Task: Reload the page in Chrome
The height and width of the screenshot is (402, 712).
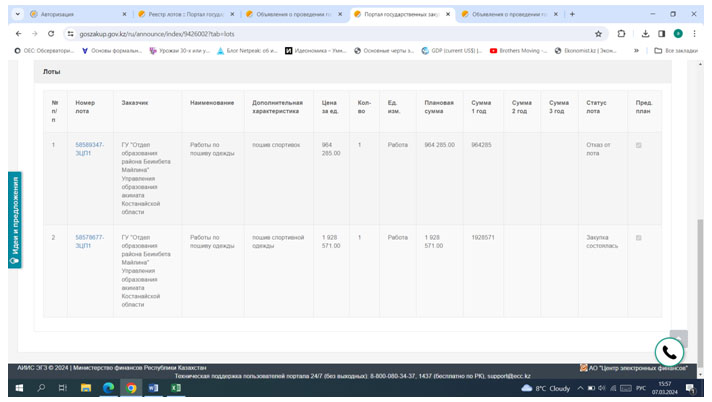Action: click(x=50, y=33)
